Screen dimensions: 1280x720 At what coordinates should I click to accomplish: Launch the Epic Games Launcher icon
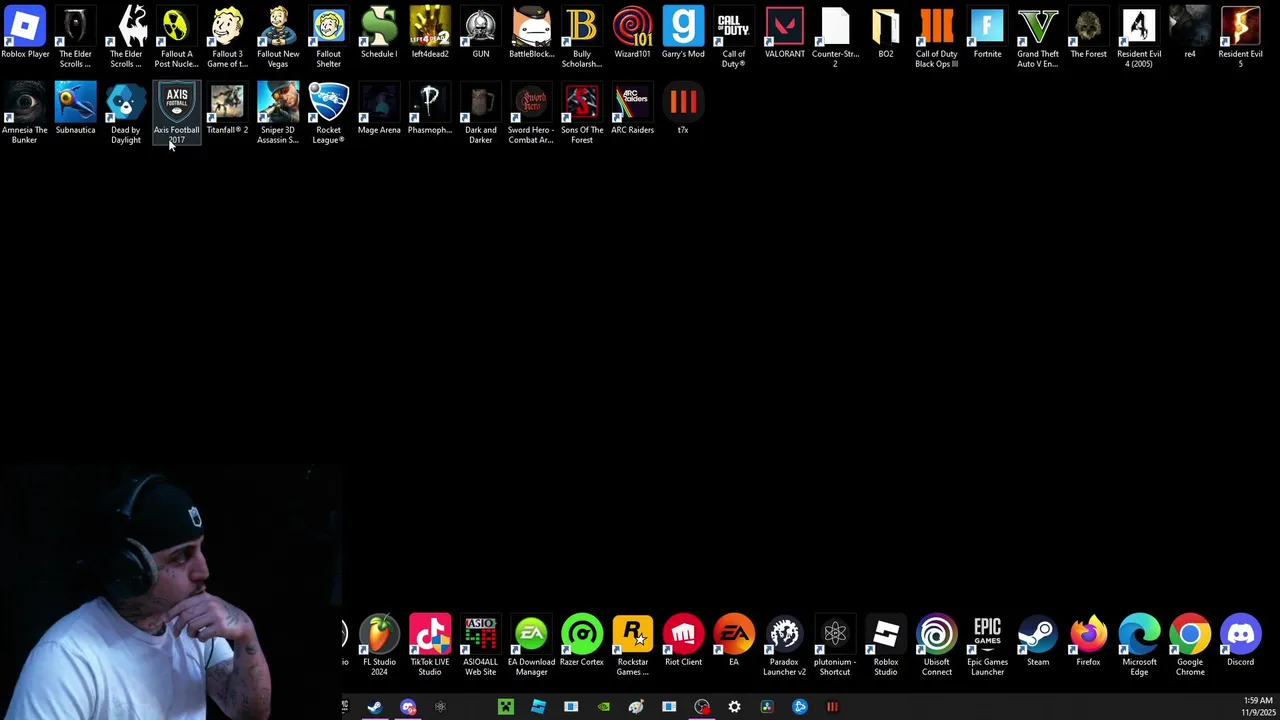(987, 646)
